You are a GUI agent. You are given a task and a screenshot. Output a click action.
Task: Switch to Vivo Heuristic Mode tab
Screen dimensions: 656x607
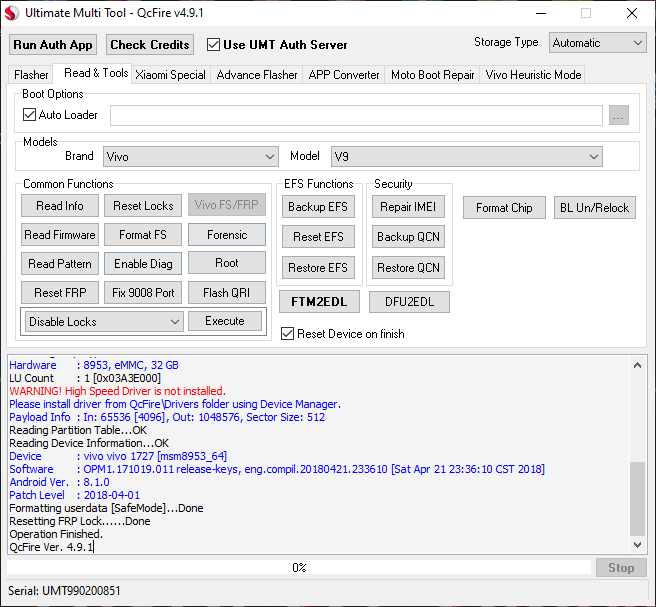tap(533, 75)
